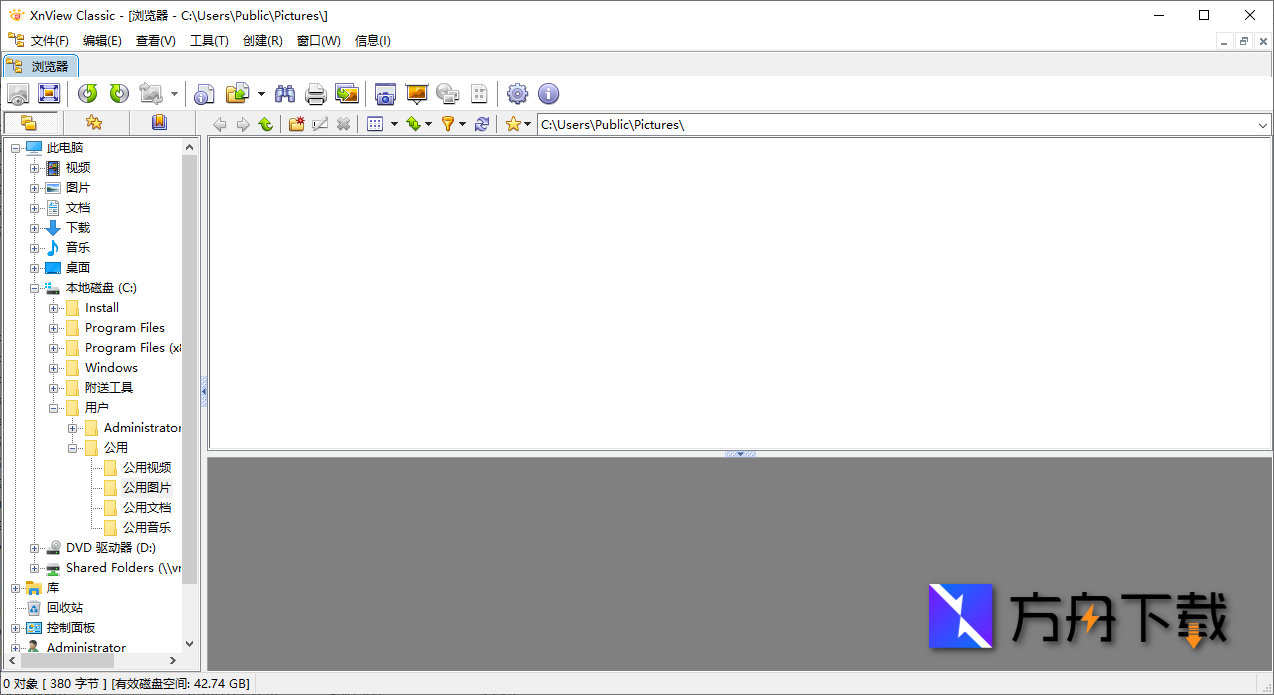Viewport: 1274px width, 695px height.
Task: Click the Delete X icon above the file pane
Action: pyautogui.click(x=343, y=123)
